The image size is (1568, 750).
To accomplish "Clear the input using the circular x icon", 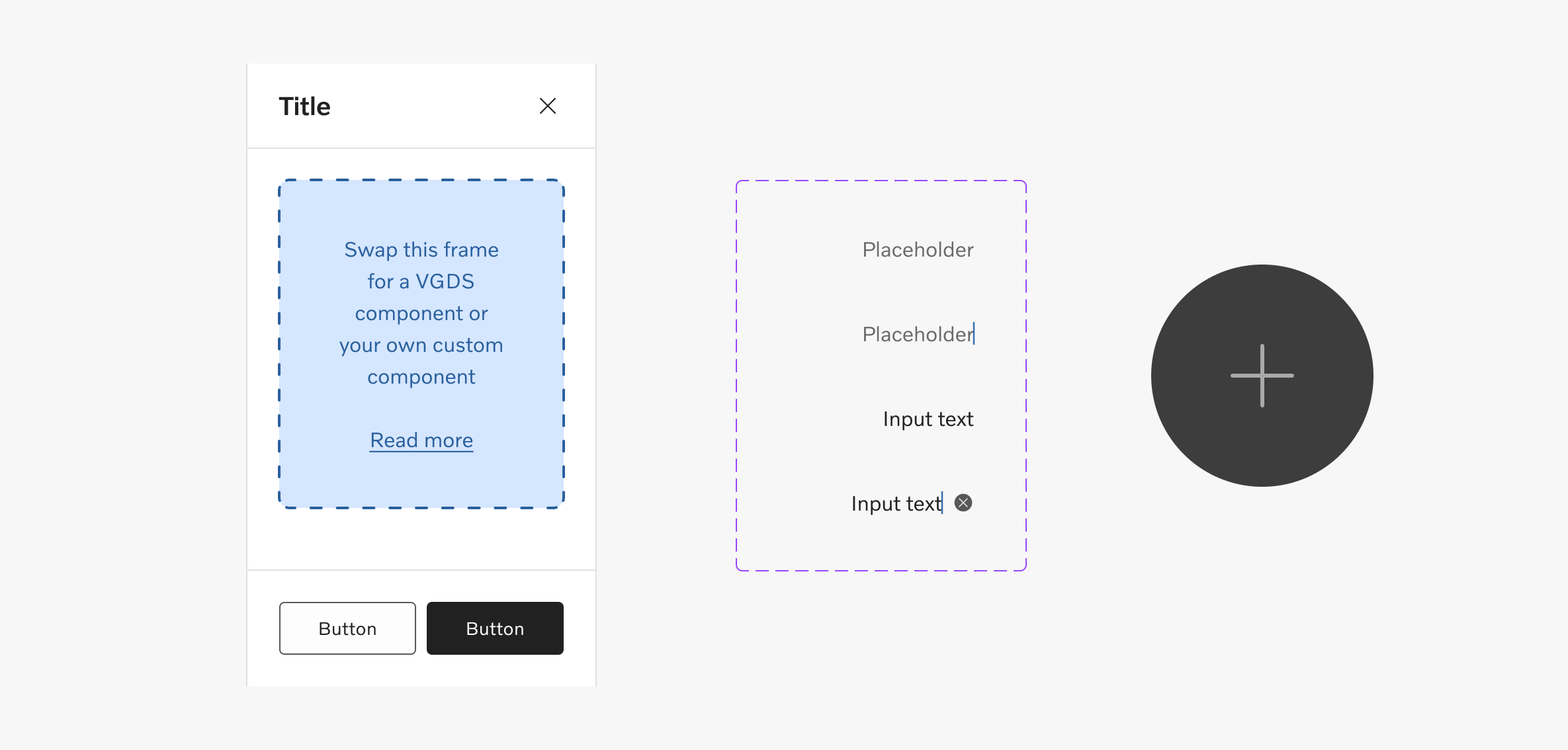I will coord(963,503).
